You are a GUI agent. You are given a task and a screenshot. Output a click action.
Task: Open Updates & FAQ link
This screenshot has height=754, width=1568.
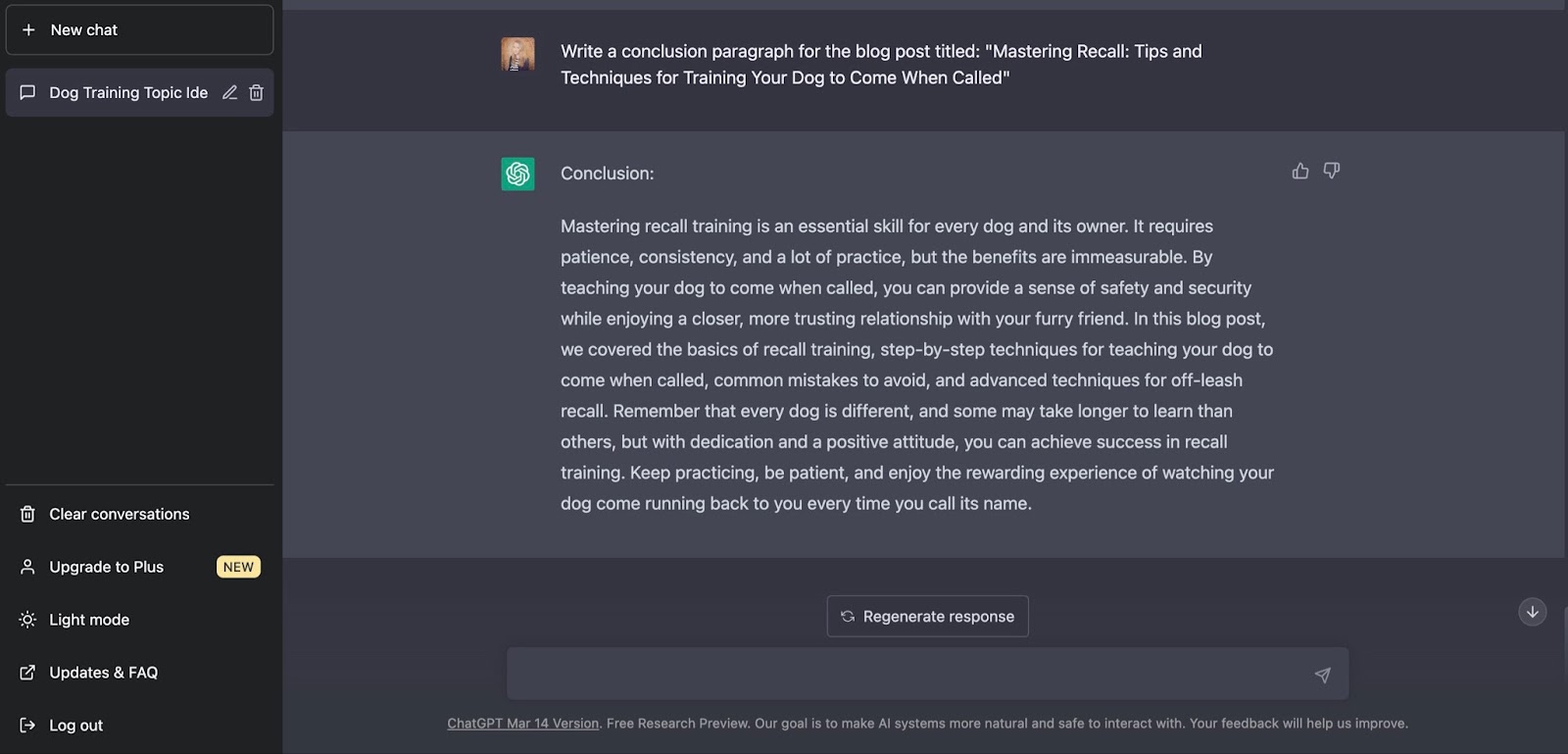point(139,673)
